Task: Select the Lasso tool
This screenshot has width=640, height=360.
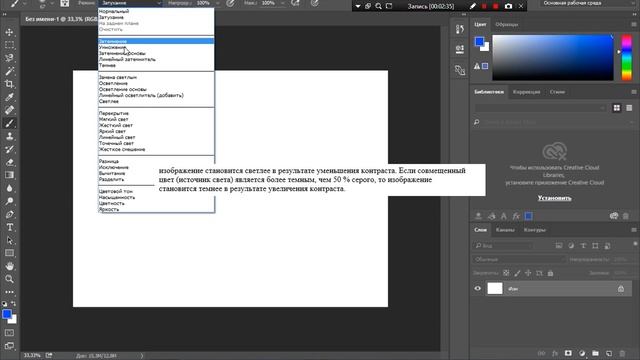Action: click(9, 58)
